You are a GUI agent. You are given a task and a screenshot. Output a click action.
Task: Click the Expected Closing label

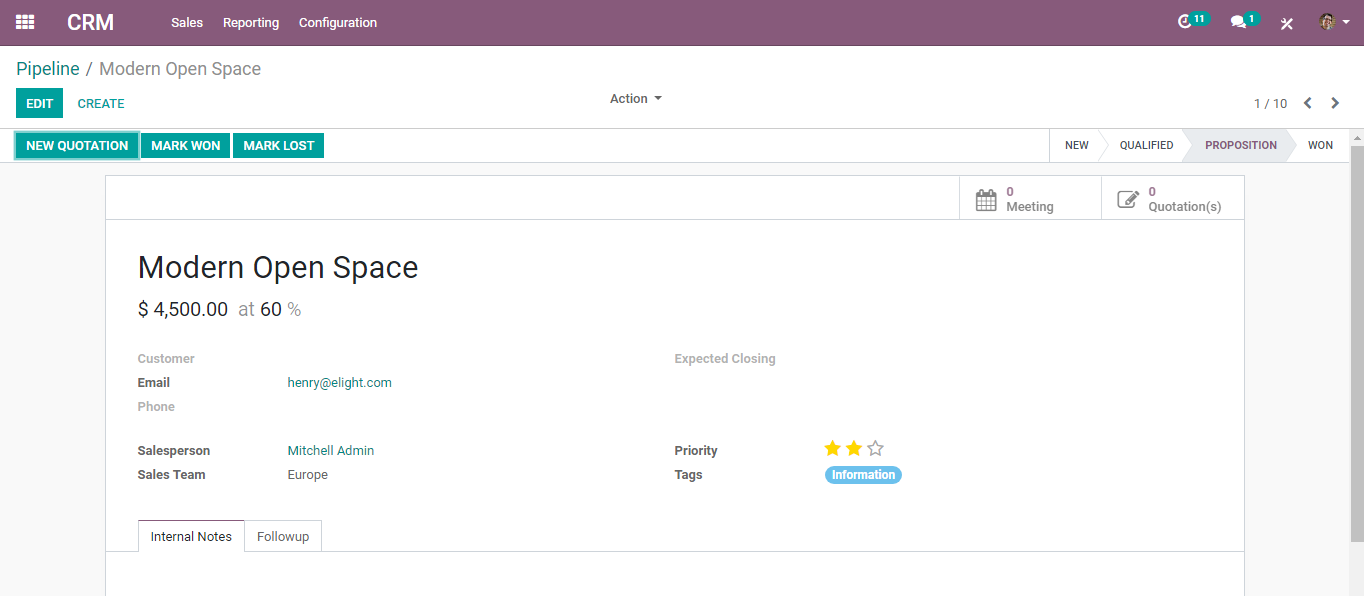725,358
